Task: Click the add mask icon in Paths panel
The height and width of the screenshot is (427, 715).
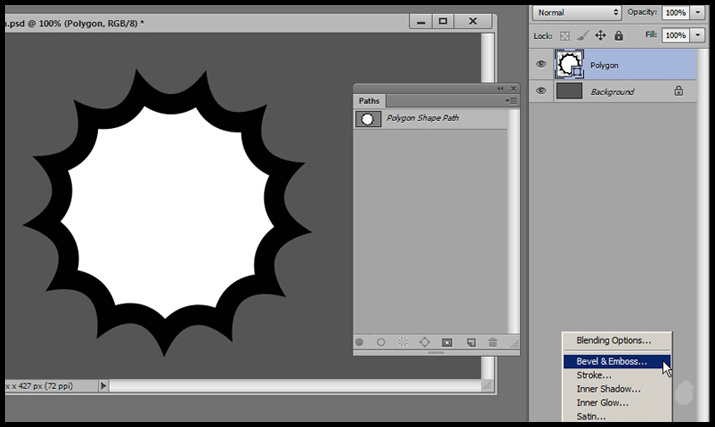Action: (x=447, y=342)
